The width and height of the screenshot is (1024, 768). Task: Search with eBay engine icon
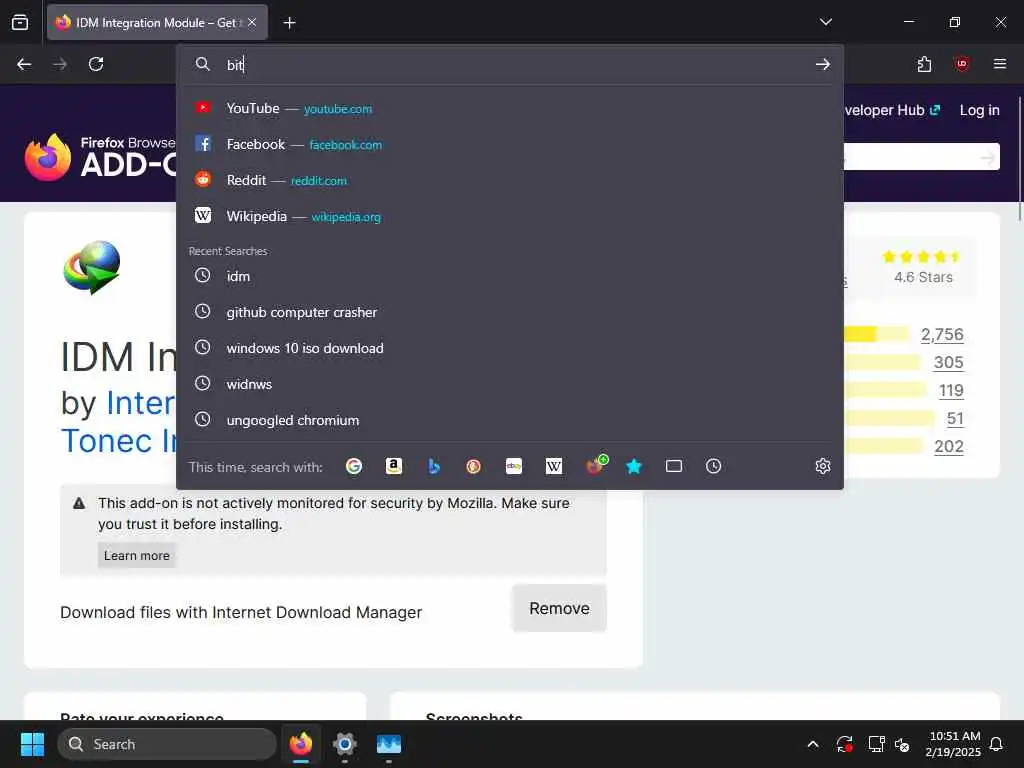pos(514,466)
